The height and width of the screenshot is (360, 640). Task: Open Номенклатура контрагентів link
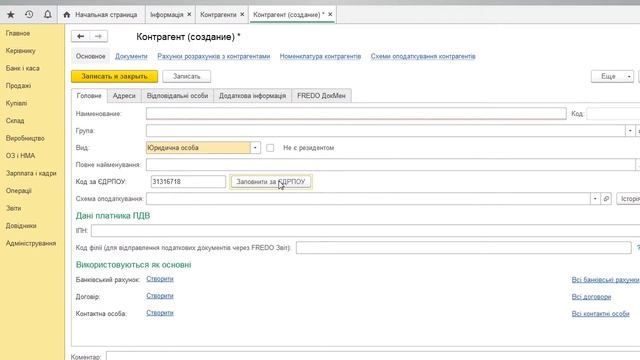tap(320, 56)
